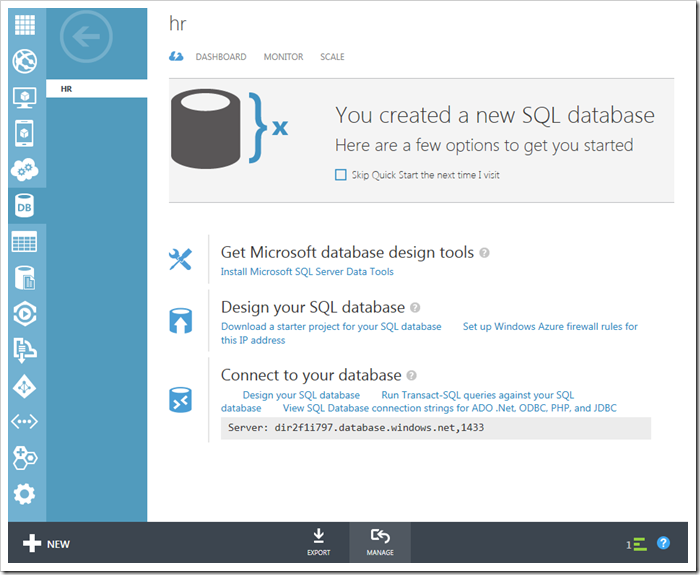Open the blue help question mark

pos(663,543)
